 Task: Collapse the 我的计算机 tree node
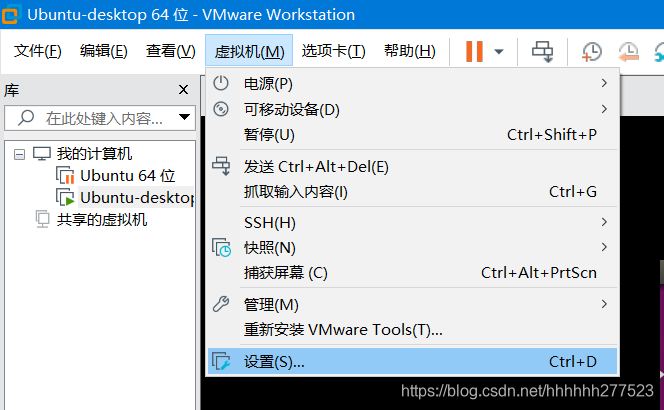click(19, 154)
